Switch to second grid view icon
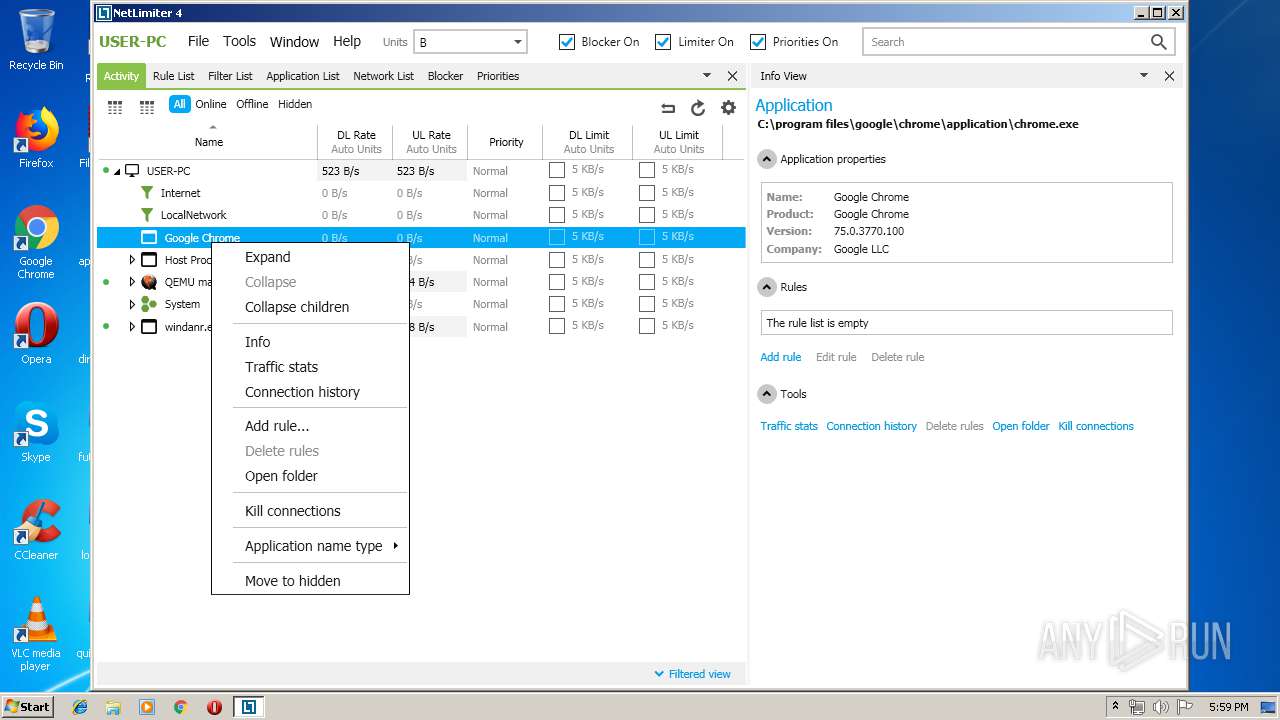 click(147, 107)
